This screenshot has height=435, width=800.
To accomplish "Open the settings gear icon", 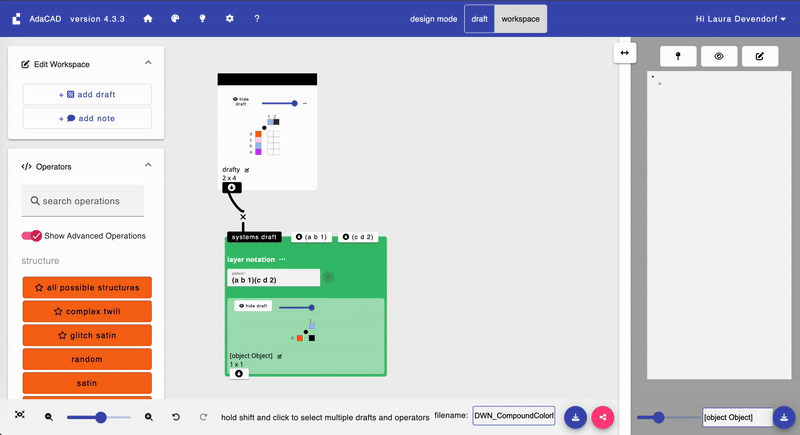I will [x=229, y=19].
